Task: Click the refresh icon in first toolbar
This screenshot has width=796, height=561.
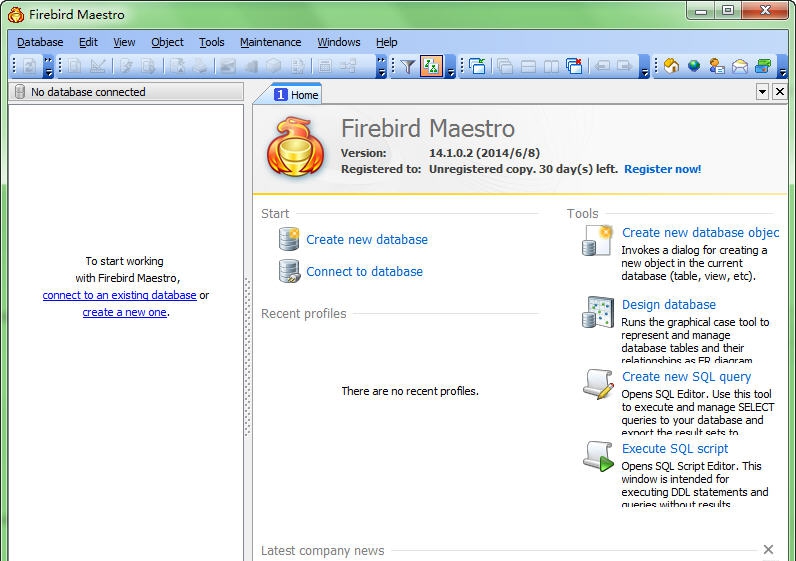Action: (29, 67)
